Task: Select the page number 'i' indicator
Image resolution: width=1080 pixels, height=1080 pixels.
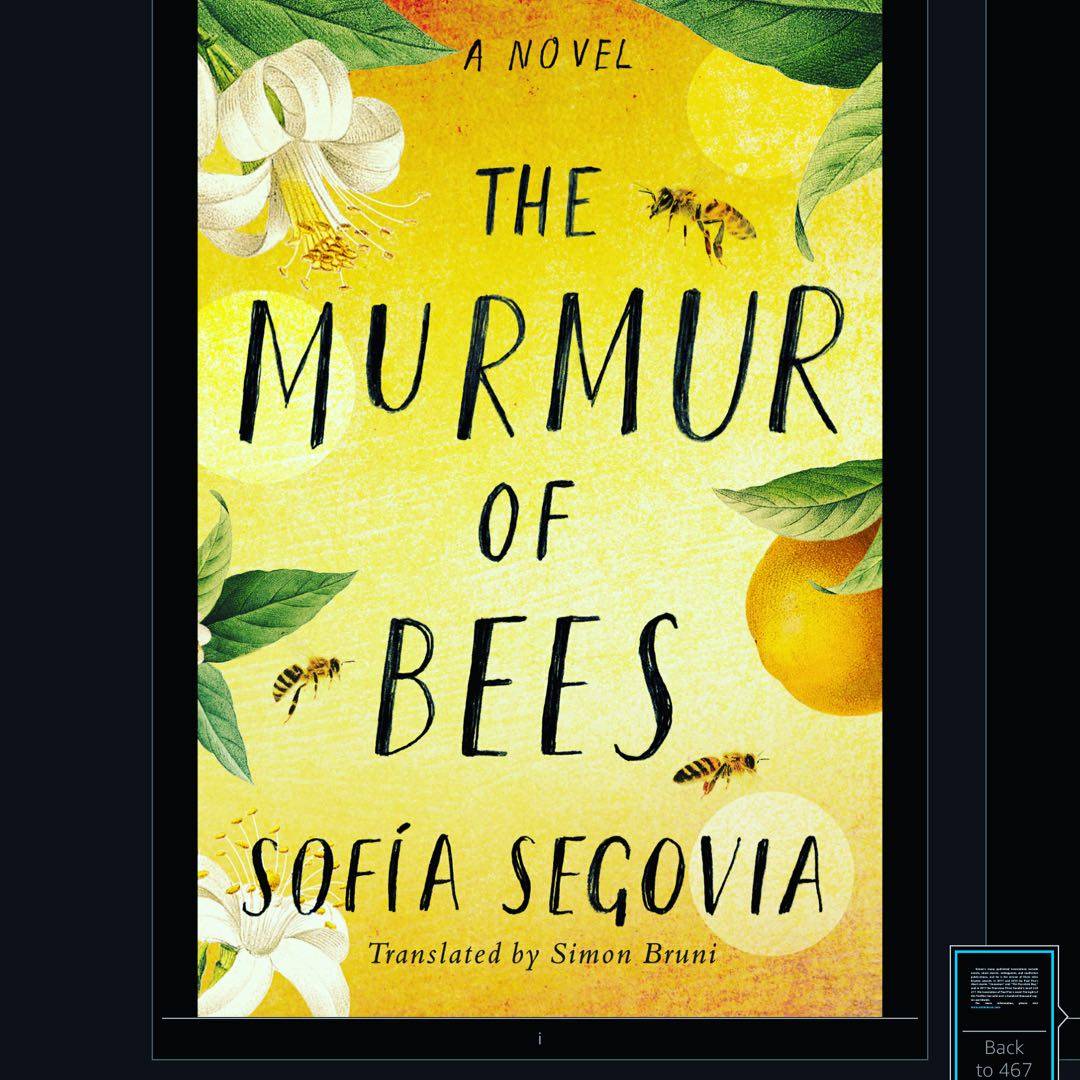Action: (539, 1039)
